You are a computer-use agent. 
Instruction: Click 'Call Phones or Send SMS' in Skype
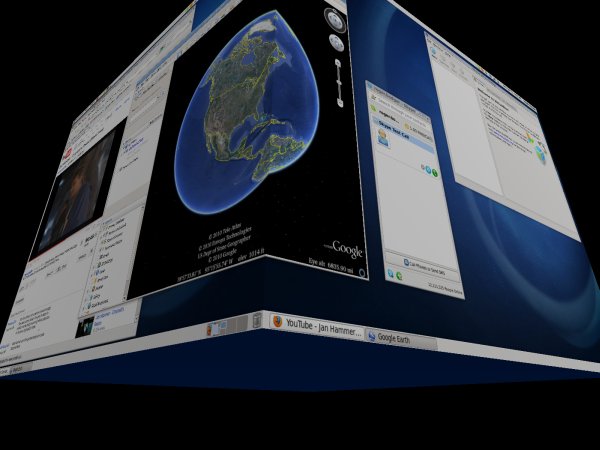pos(422,266)
